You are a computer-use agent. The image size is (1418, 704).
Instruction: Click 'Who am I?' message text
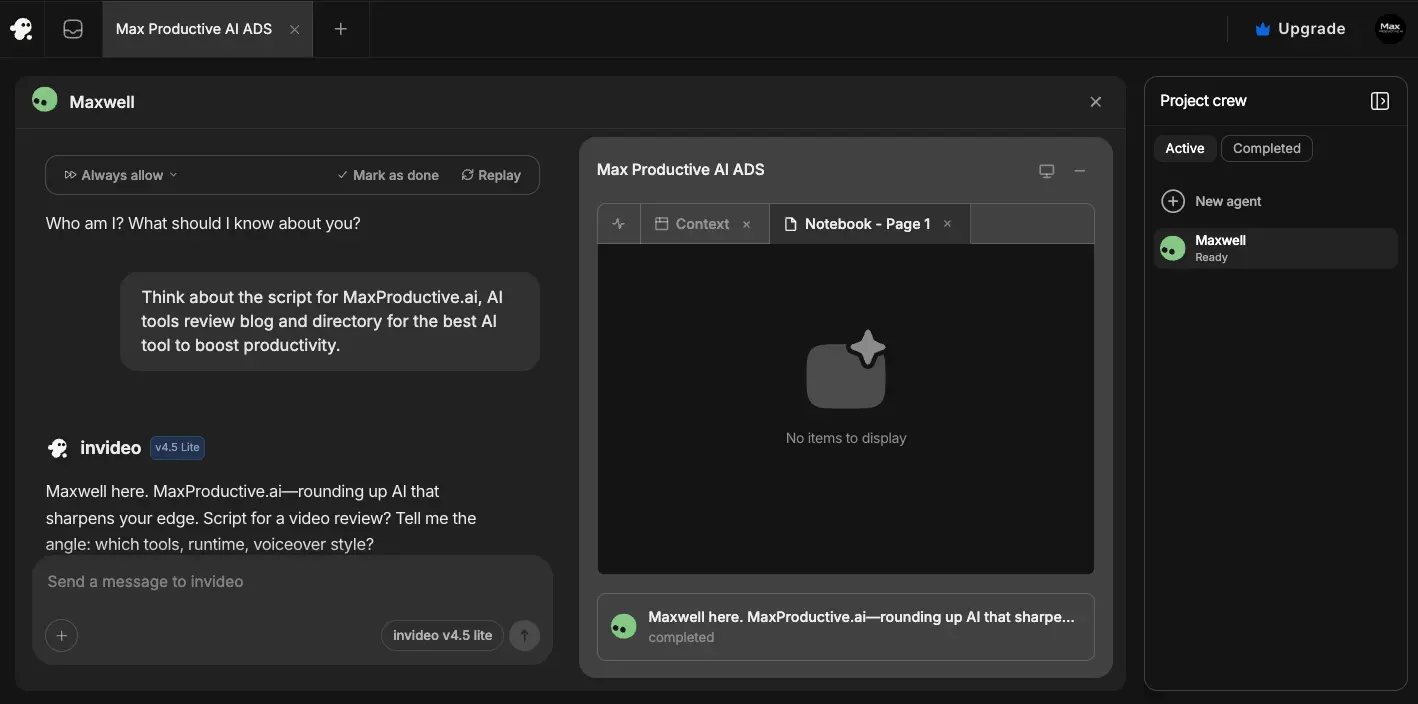[203, 223]
